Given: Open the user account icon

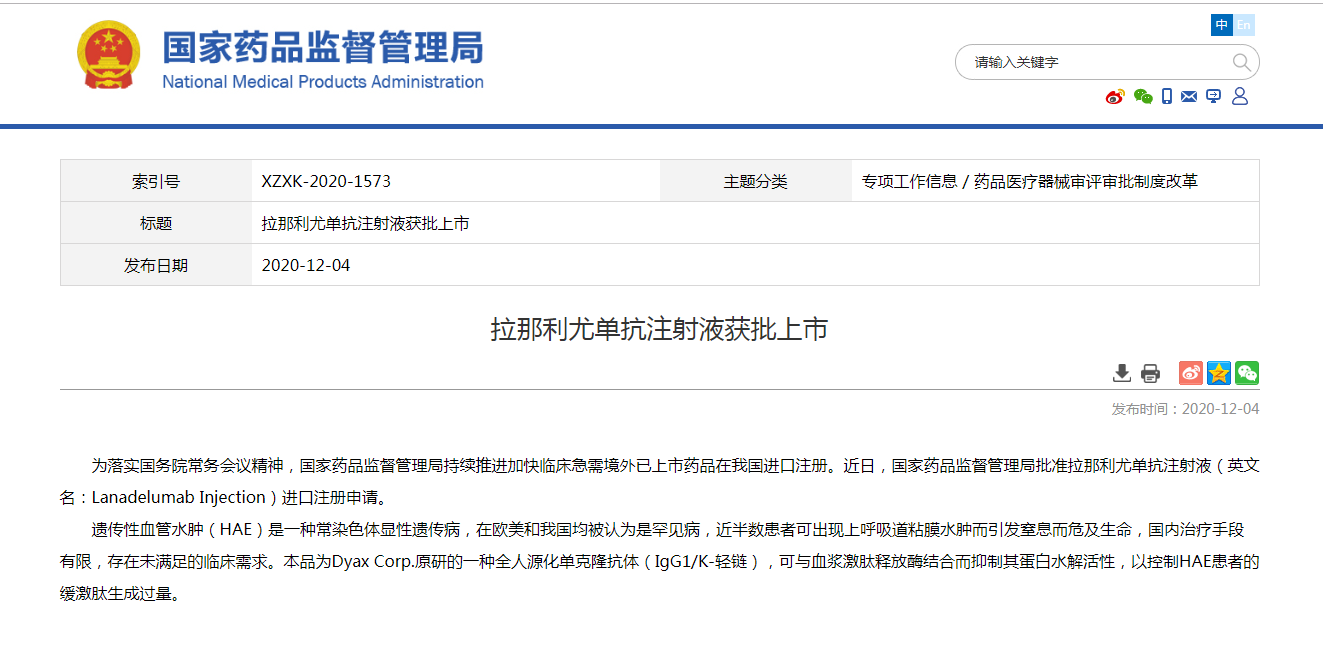Looking at the screenshot, I should tap(1240, 97).
